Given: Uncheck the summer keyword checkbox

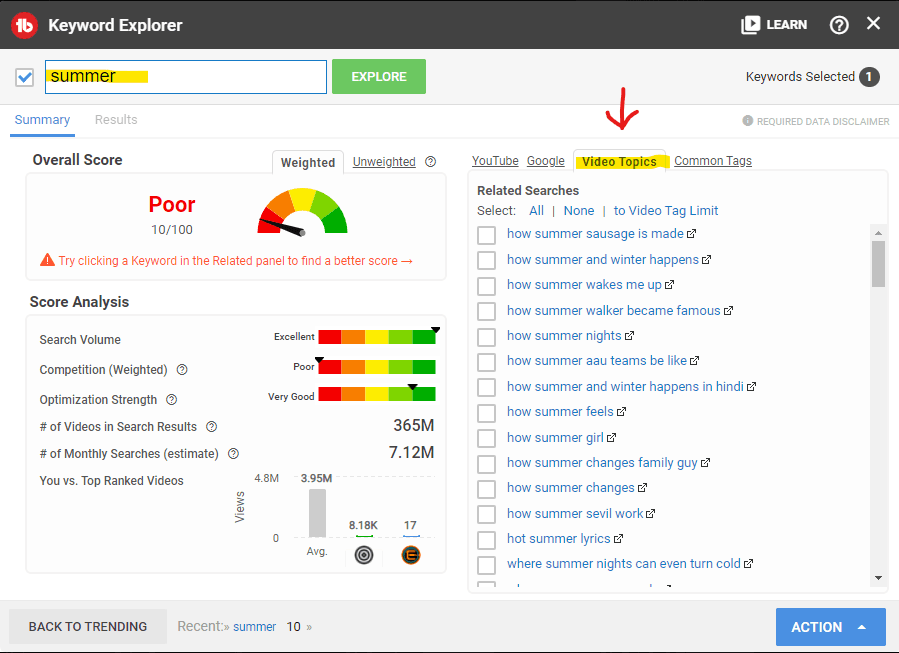Looking at the screenshot, I should tap(25, 77).
